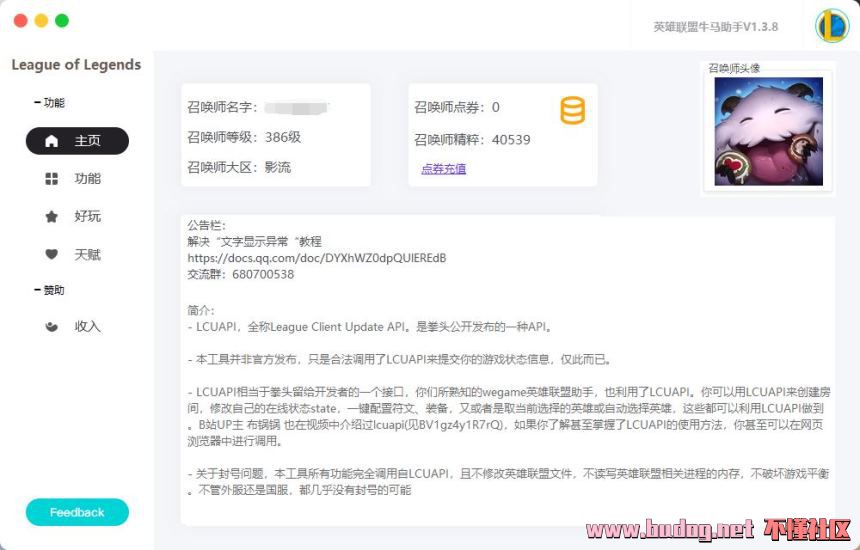Click the Poro summoner avatar image
Image resolution: width=860 pixels, height=550 pixels.
click(x=768, y=131)
